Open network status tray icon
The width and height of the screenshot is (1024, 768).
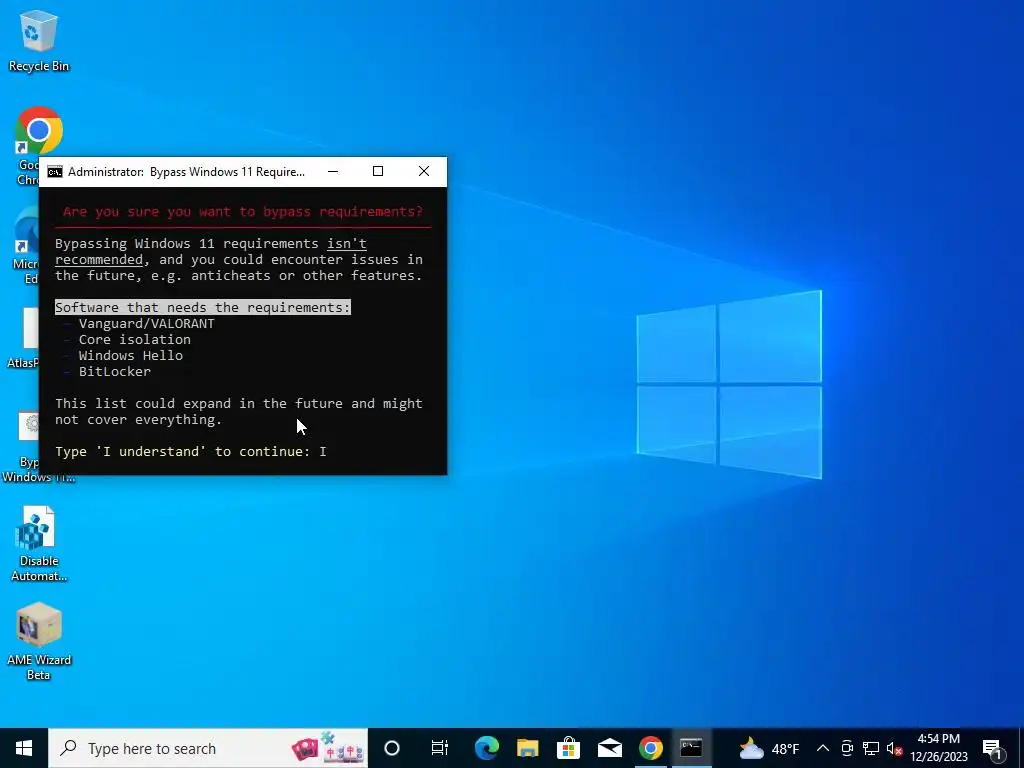(871, 748)
